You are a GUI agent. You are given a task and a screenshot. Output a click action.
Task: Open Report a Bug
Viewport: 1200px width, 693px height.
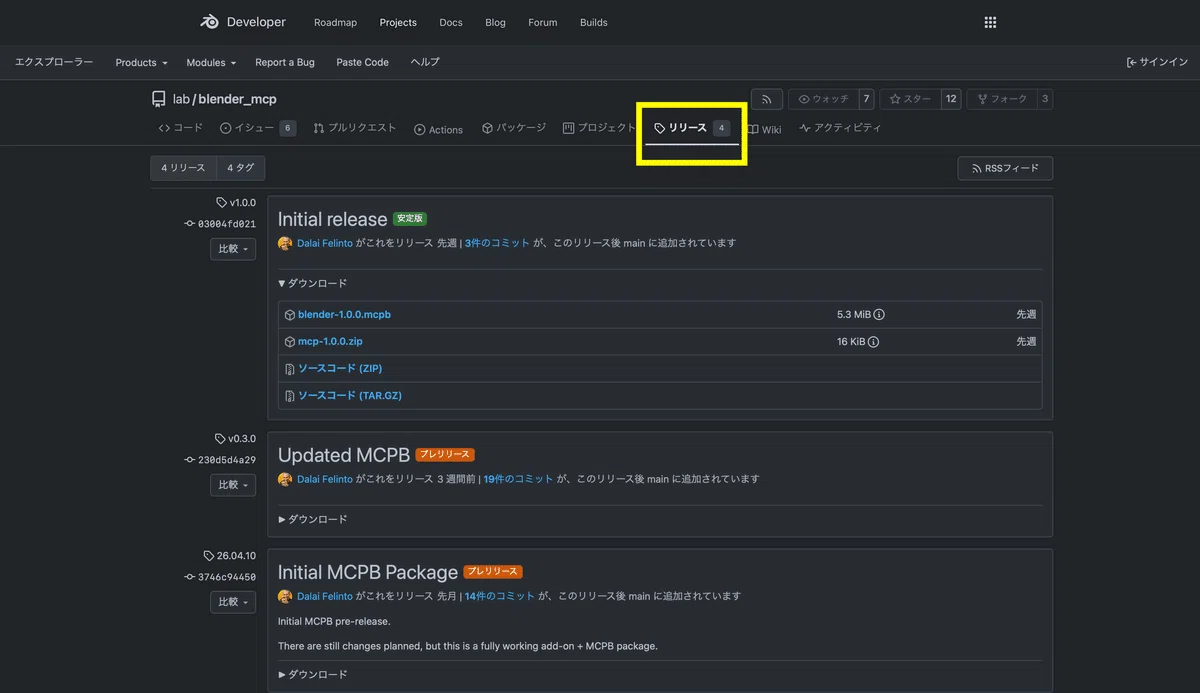click(285, 62)
